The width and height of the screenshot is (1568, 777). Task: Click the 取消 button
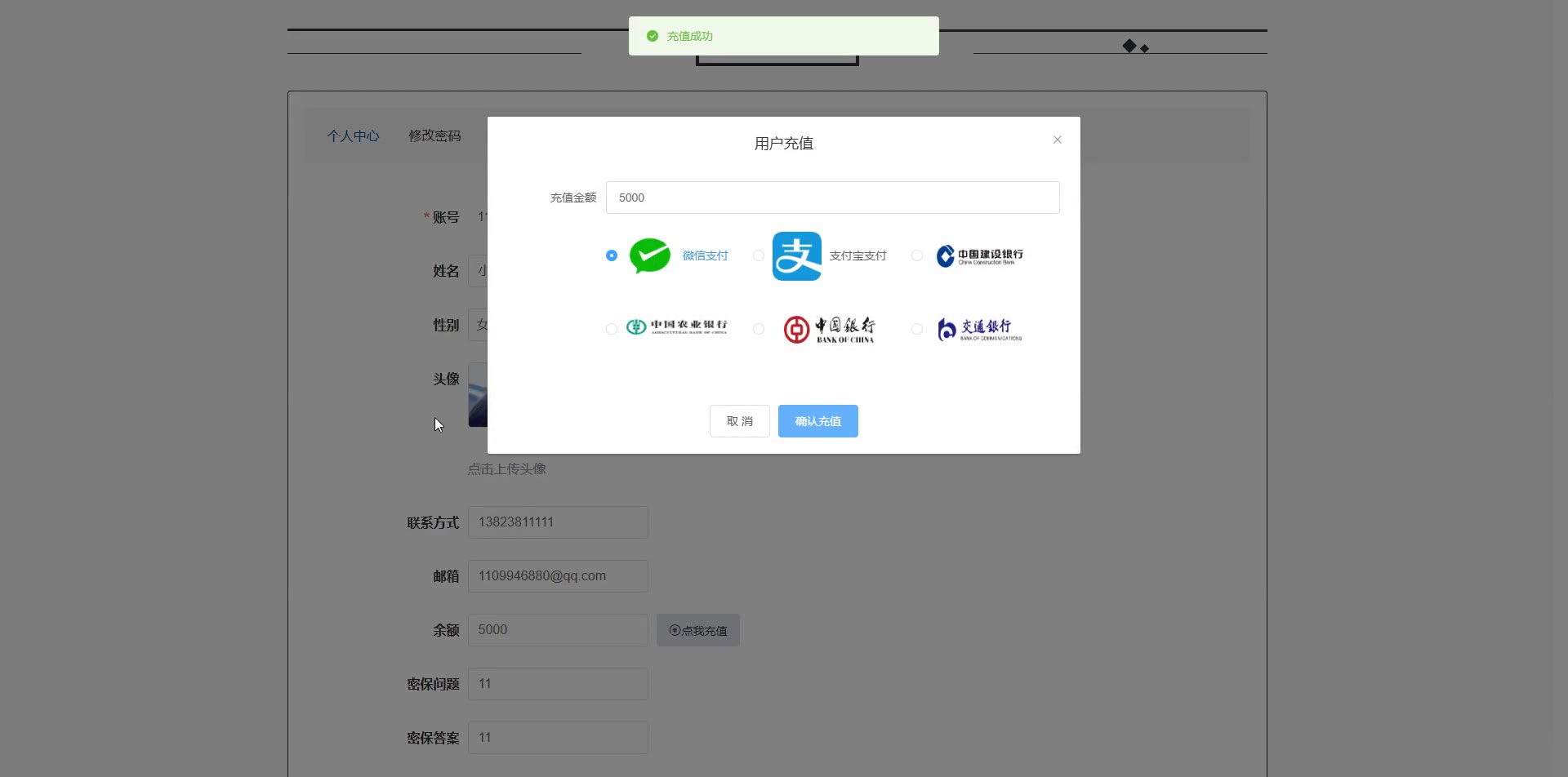740,421
